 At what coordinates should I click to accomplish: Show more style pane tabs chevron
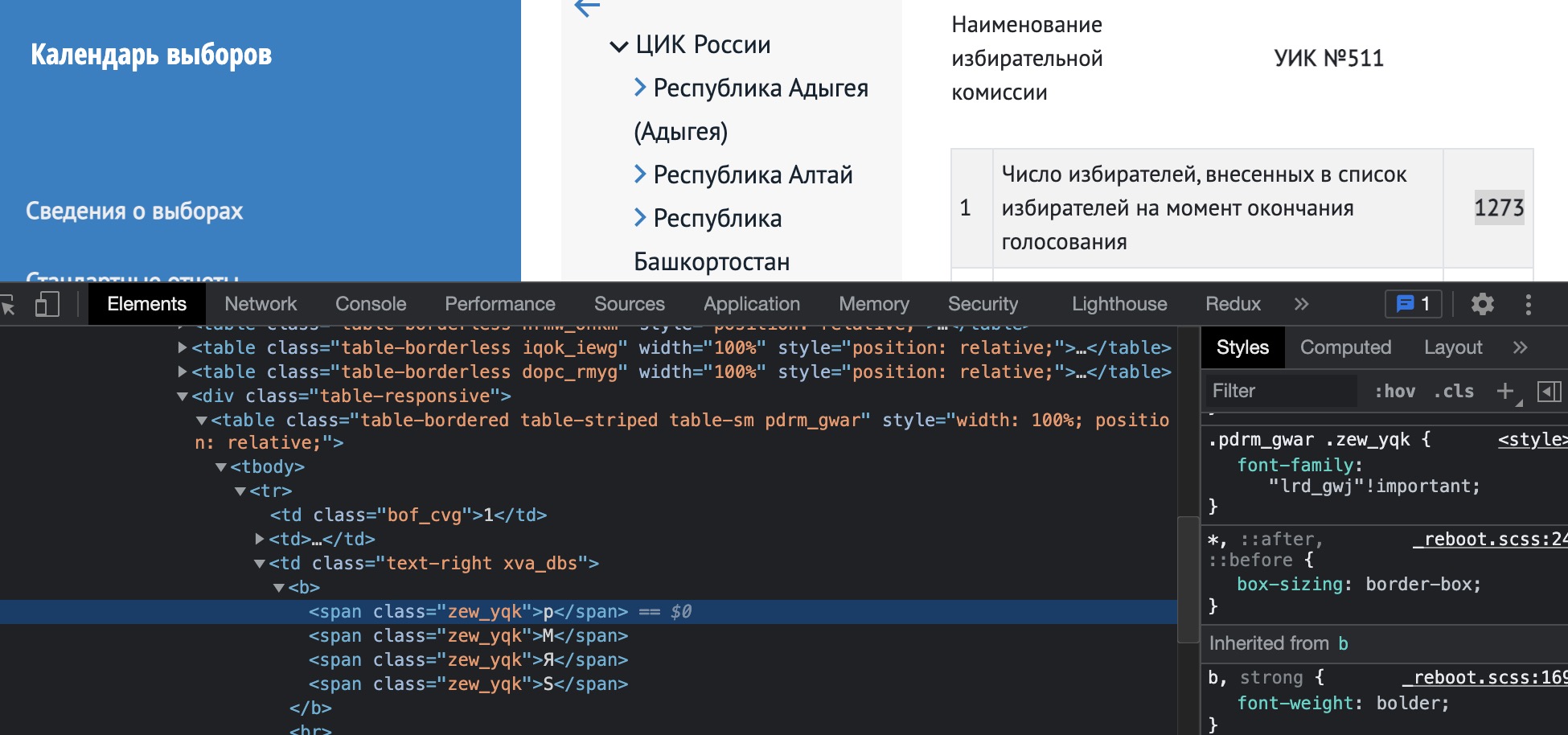(x=1519, y=347)
